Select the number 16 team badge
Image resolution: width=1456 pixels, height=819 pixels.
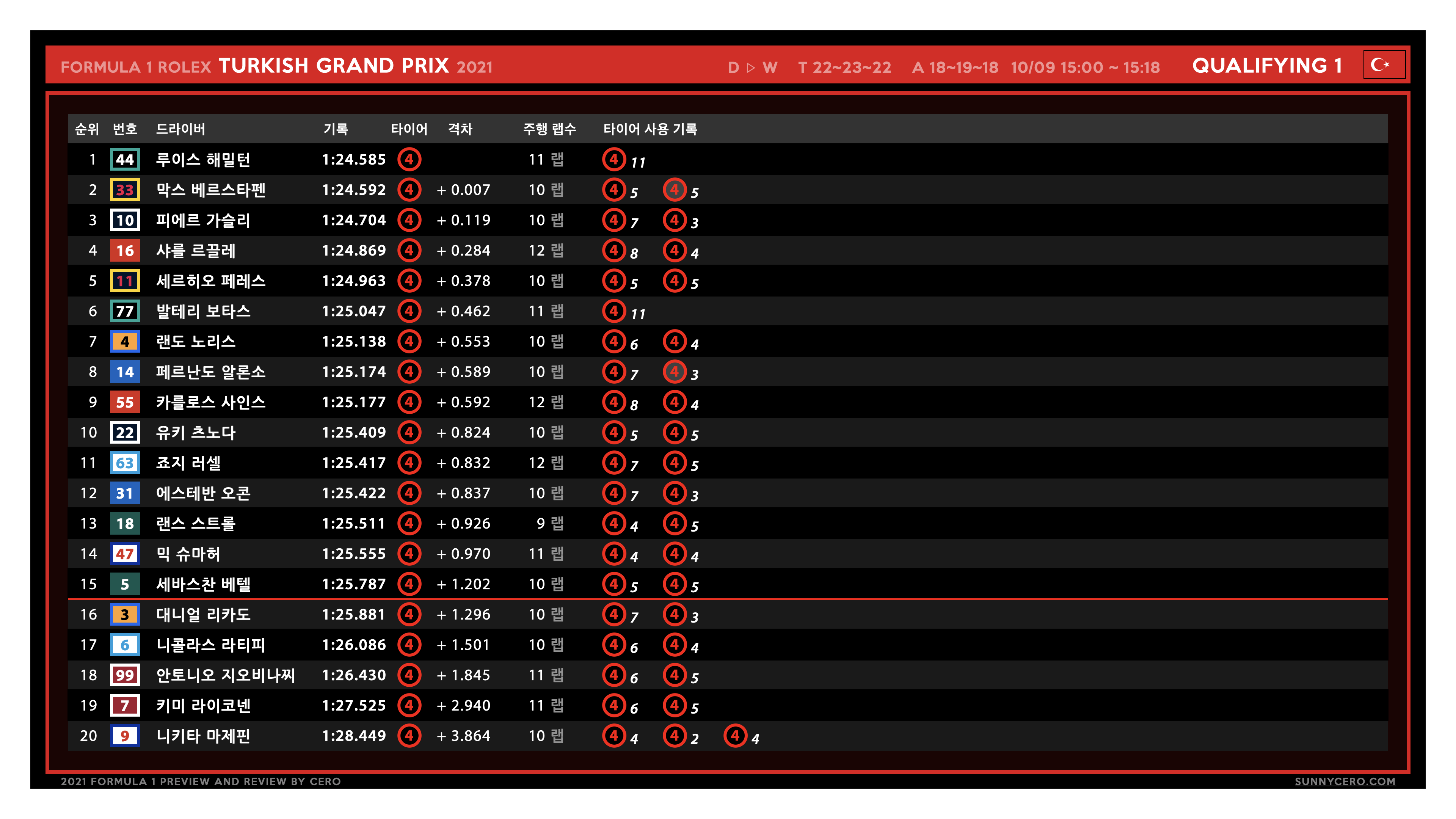pos(125,250)
